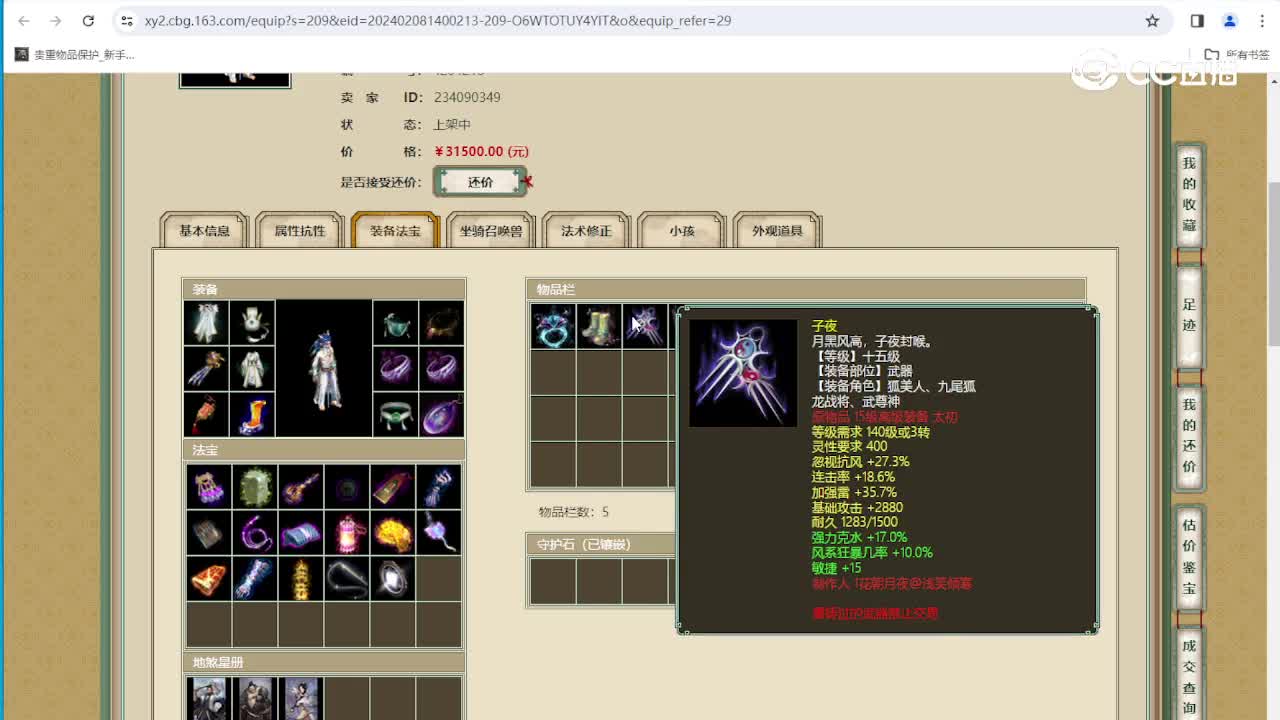Image resolution: width=1280 pixels, height=720 pixels.
Task: Select the blue bracelet in 物品栏
Action: (x=553, y=326)
